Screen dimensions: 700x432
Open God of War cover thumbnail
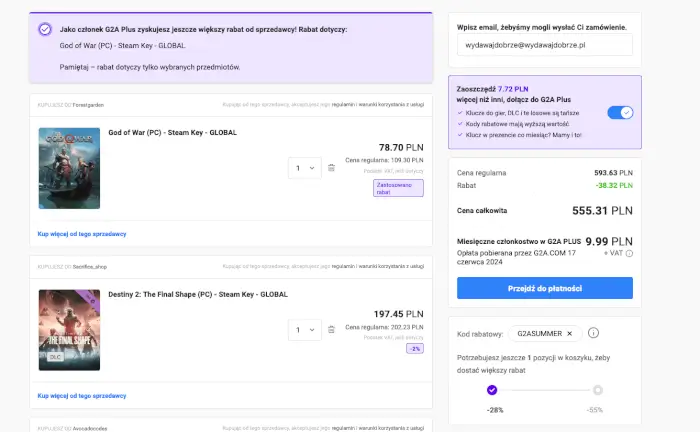69,167
